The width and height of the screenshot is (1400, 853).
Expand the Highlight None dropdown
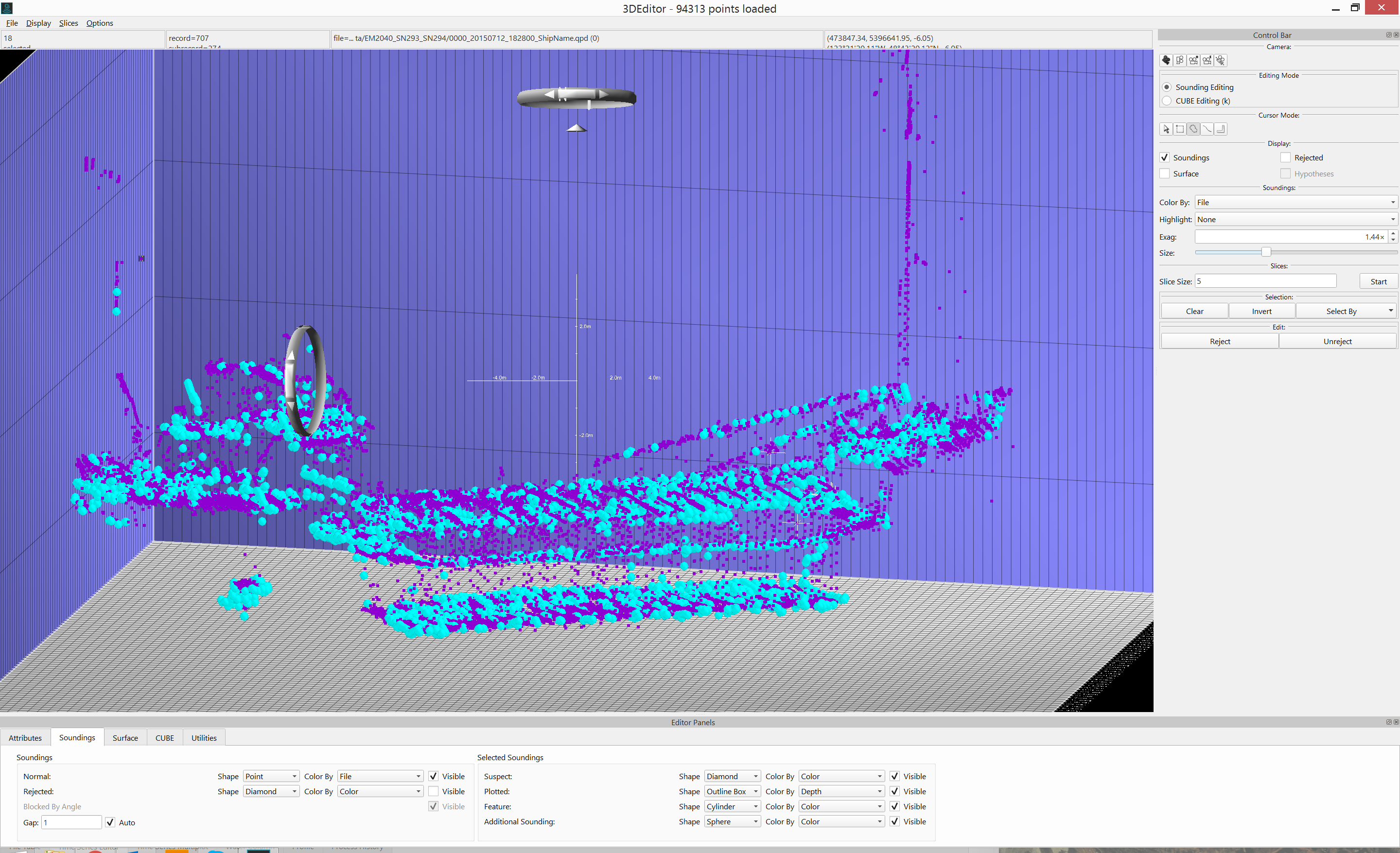1295,219
